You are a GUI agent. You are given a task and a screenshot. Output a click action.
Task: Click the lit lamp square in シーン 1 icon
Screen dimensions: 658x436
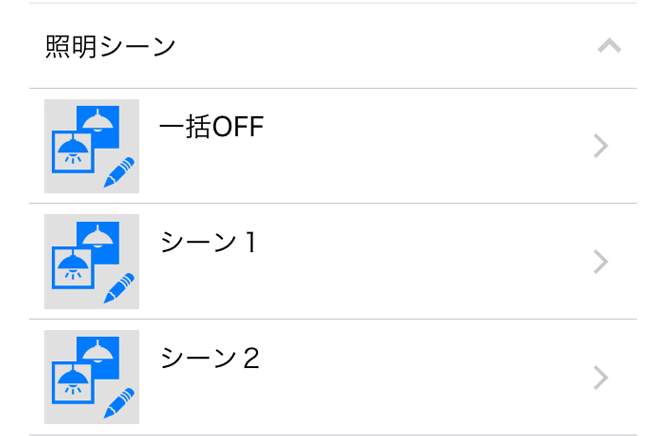tap(71, 271)
